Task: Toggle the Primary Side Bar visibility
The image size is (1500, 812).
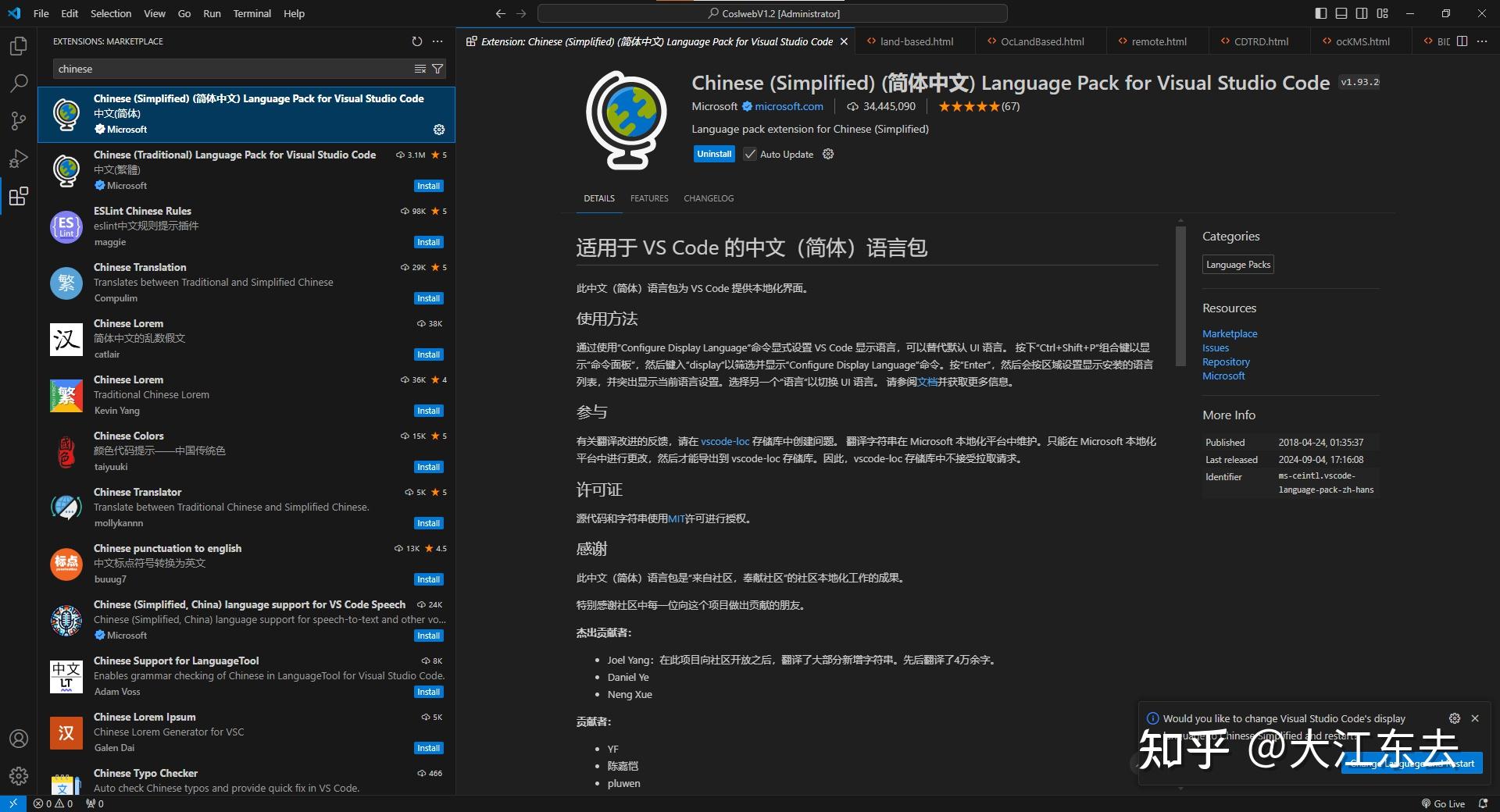Action: click(x=1320, y=13)
